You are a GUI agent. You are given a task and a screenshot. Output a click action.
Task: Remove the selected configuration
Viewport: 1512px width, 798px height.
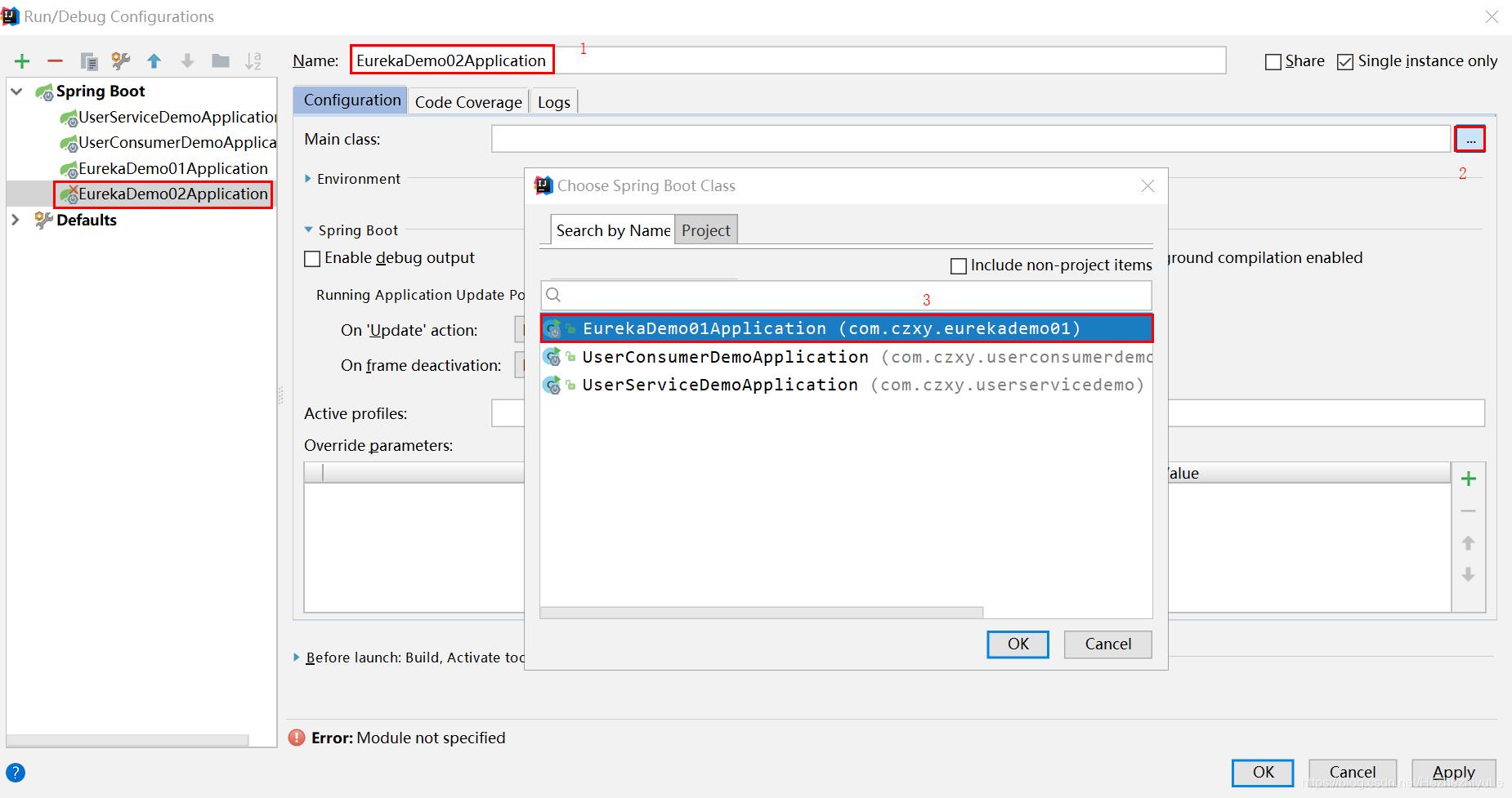point(55,61)
